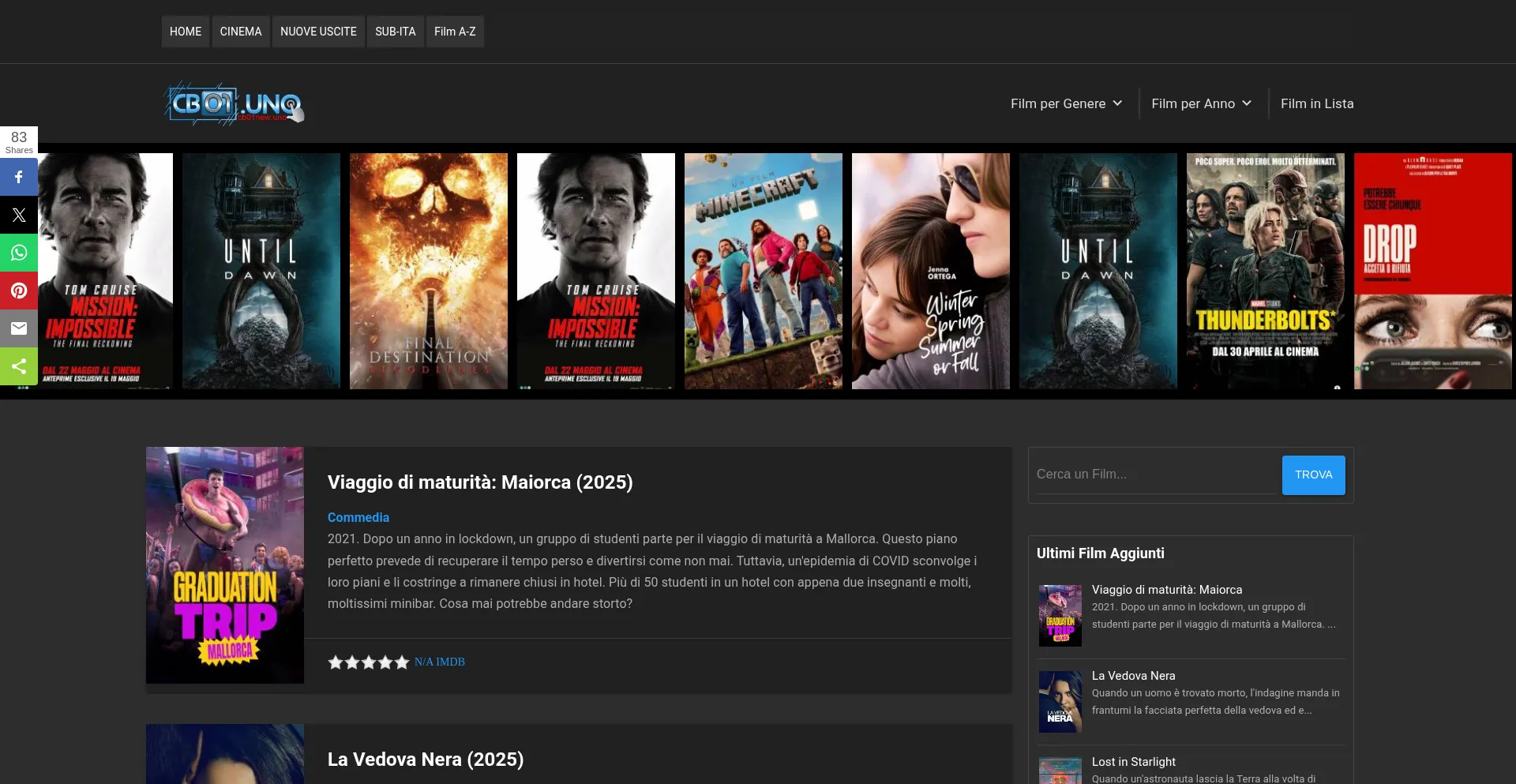1516x784 pixels.
Task: Share the page on X (Twitter)
Action: tap(19, 215)
